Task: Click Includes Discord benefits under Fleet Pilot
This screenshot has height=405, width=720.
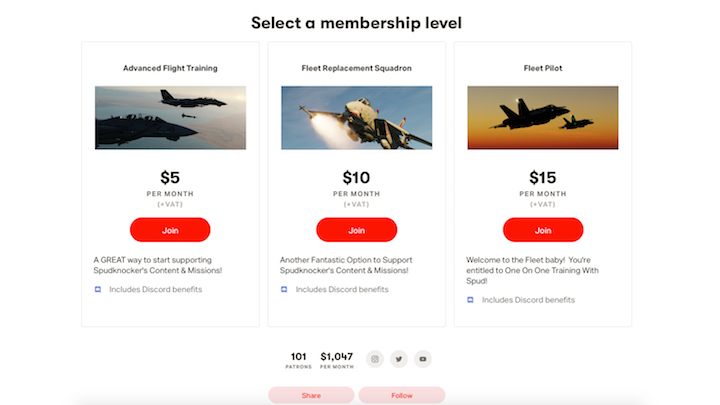Action: coord(528,300)
